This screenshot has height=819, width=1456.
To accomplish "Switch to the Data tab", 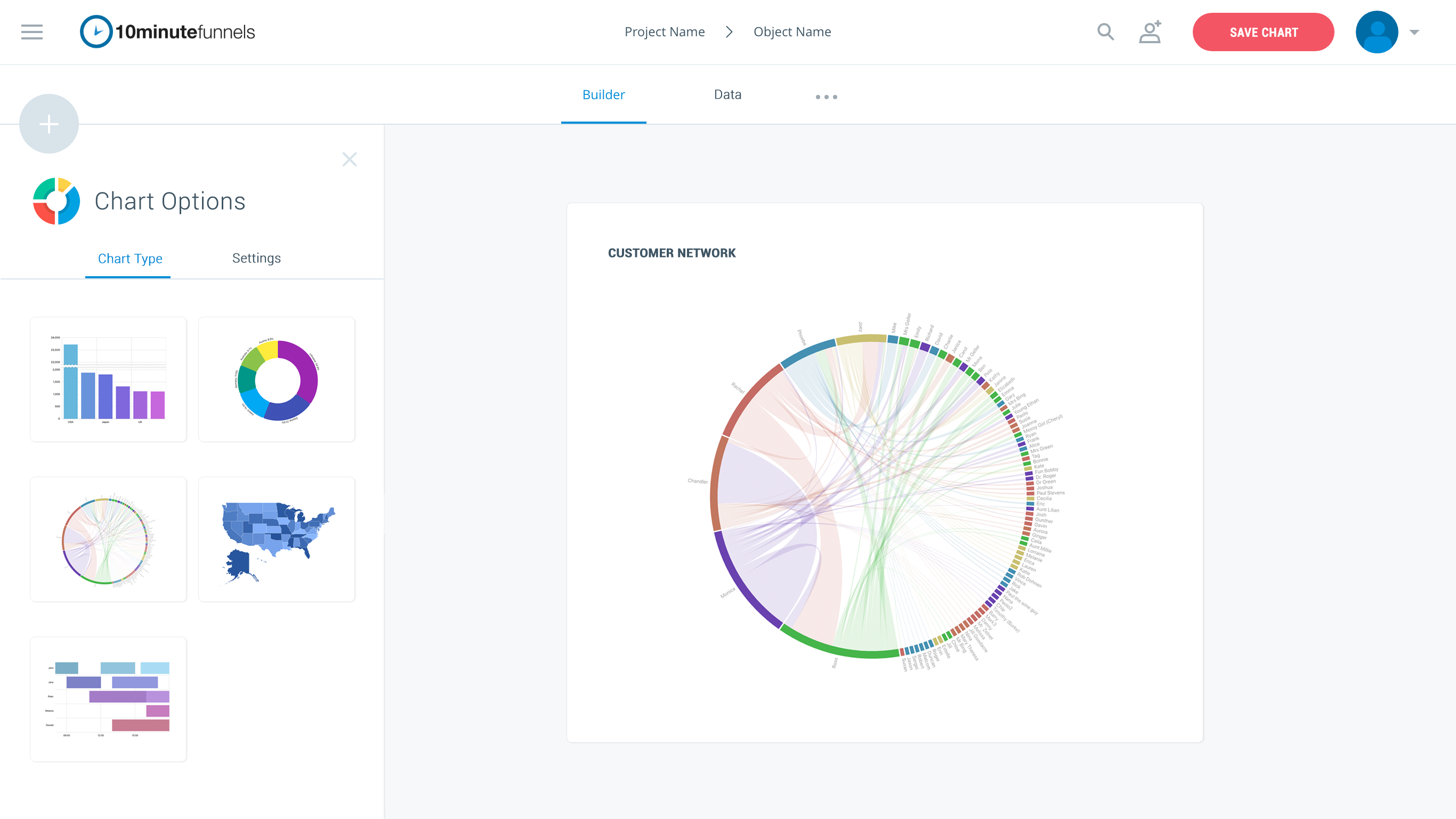I will [727, 94].
